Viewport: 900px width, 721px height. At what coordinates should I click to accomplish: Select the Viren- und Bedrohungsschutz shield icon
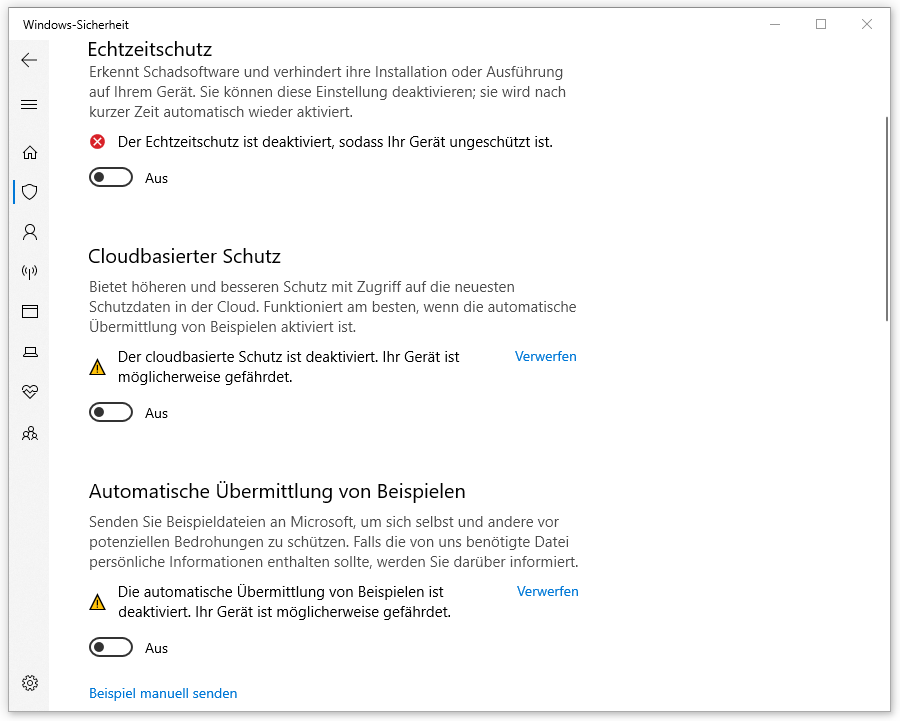click(x=29, y=192)
